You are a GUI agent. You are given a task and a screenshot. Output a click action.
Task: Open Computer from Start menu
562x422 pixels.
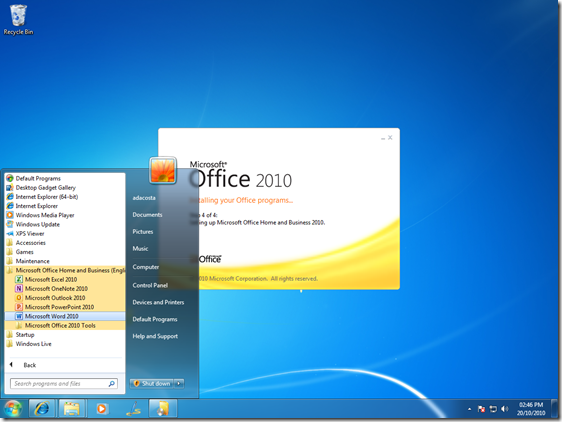(x=146, y=267)
